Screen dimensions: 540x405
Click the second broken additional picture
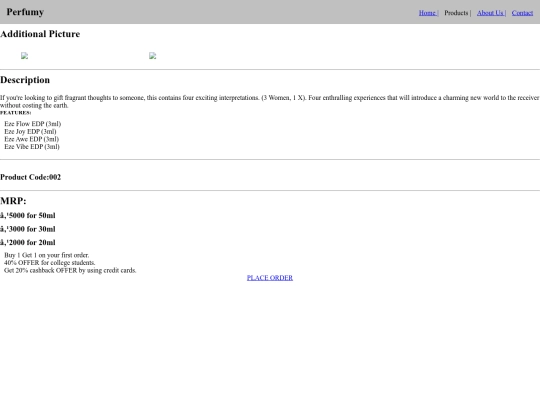click(153, 56)
